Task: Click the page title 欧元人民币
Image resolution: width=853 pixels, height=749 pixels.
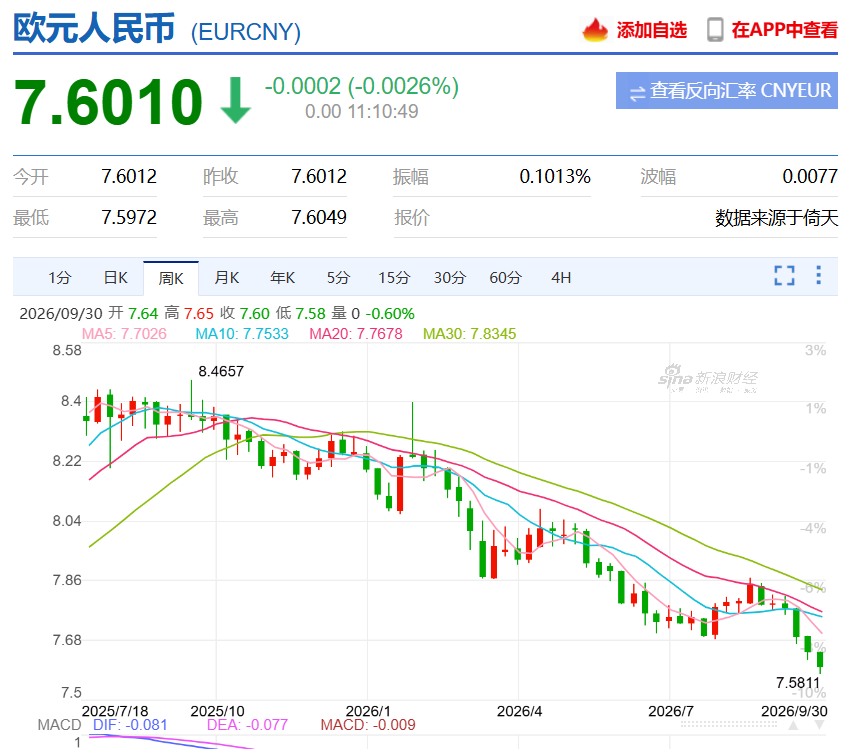Action: [94, 28]
